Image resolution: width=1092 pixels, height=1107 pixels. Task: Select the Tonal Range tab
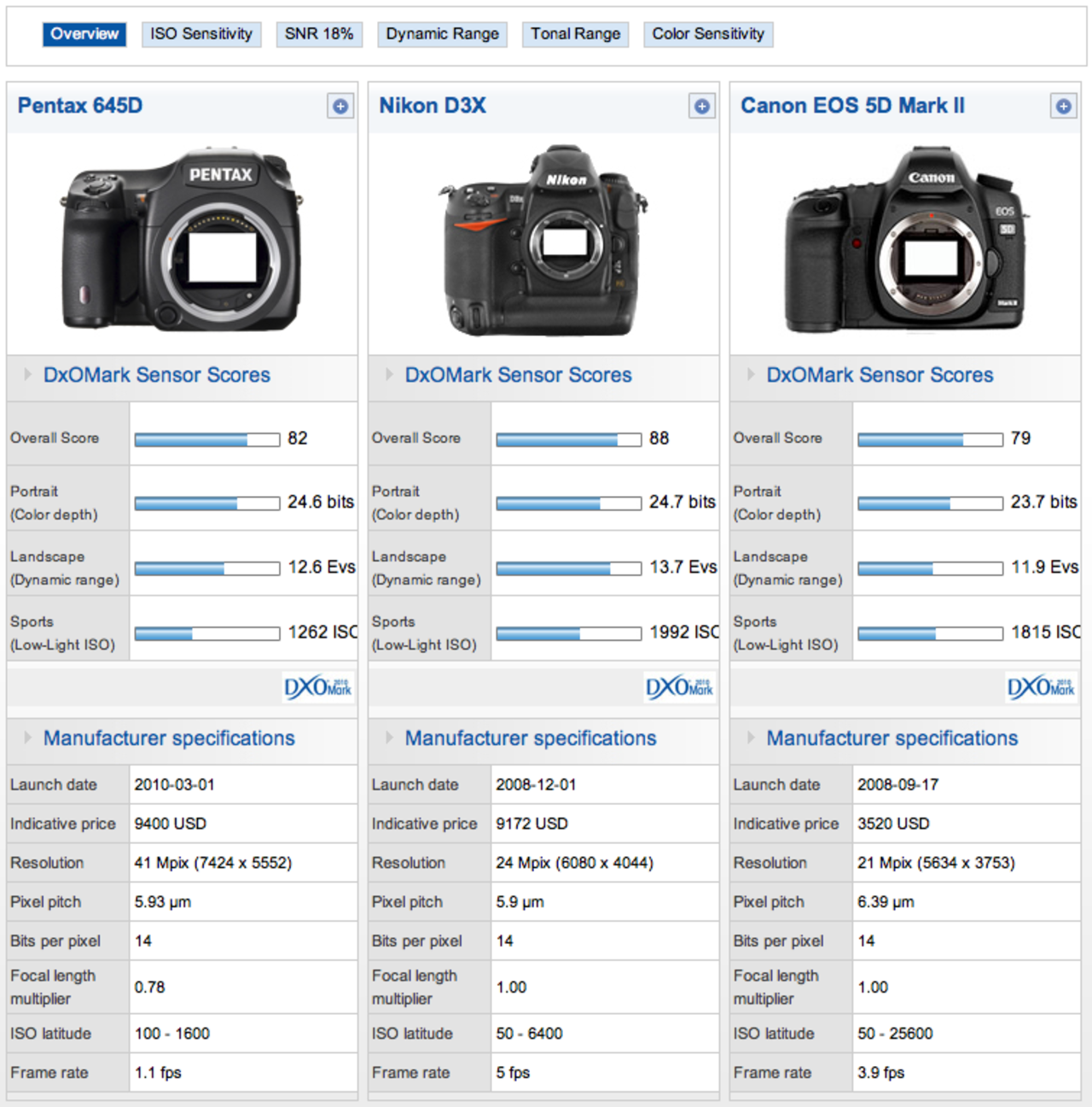coord(574,34)
